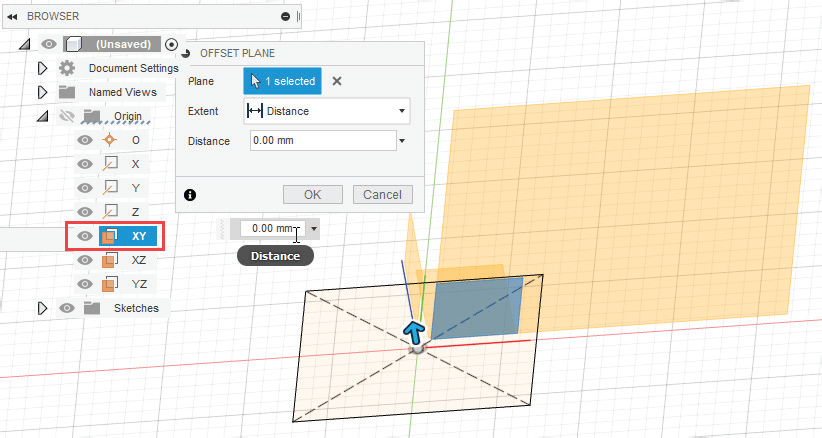
Task: Activate the Unsaved component radio button
Action: click(x=172, y=44)
